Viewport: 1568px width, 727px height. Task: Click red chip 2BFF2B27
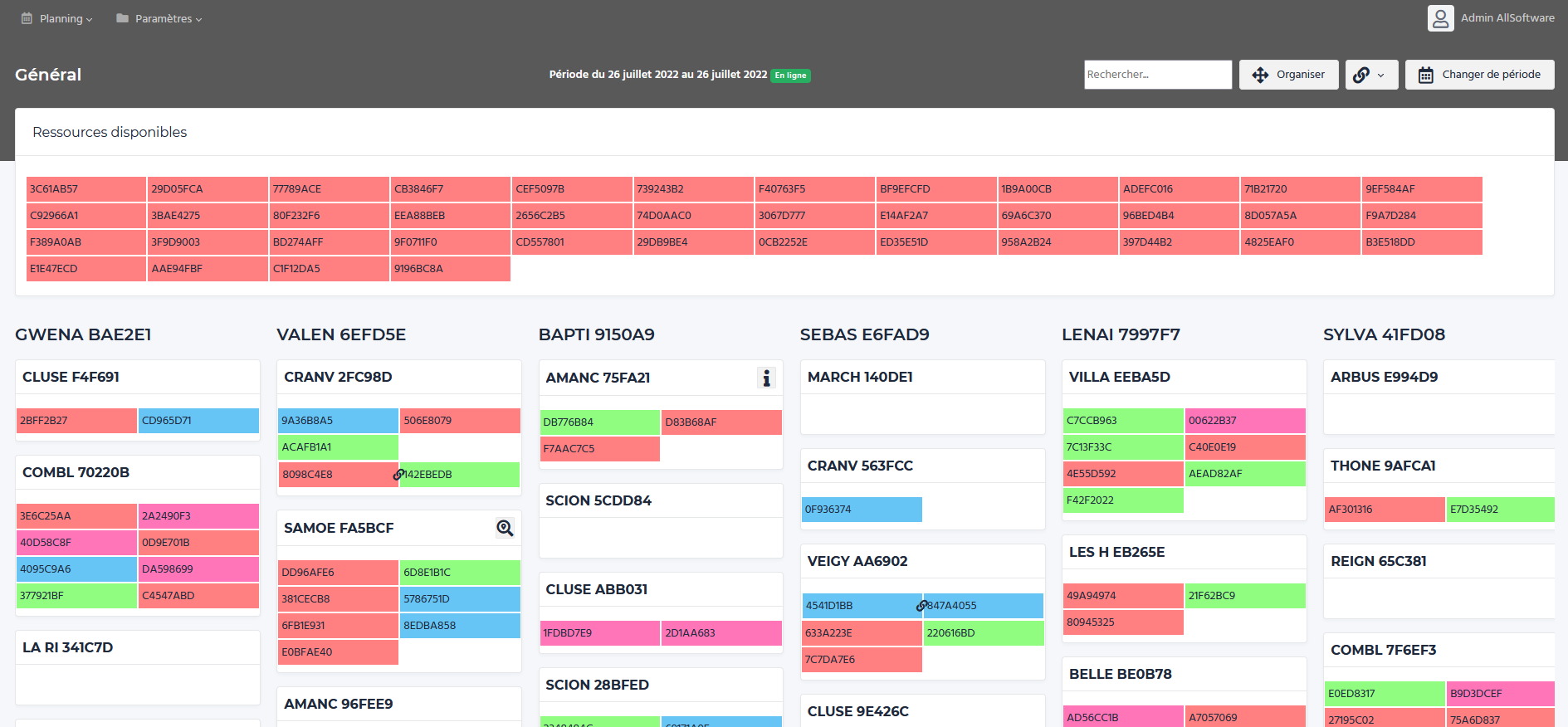76,421
